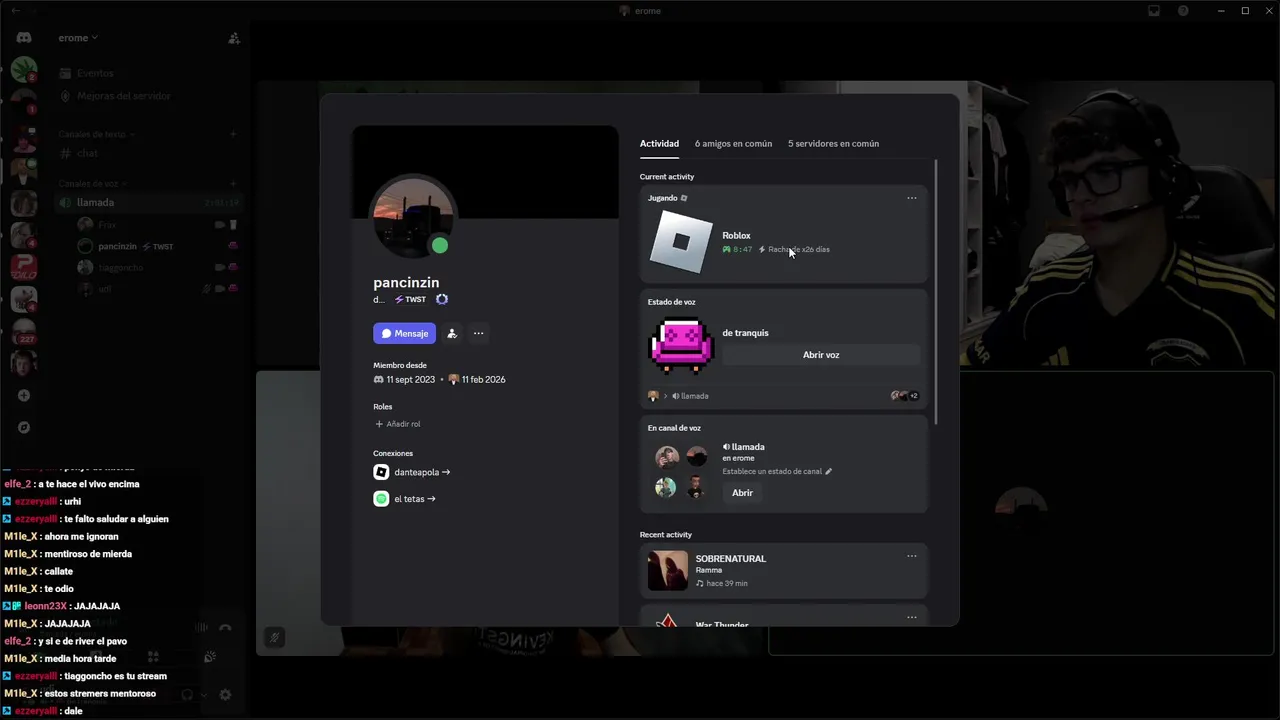Open the help icon in title bar
The height and width of the screenshot is (720, 1280).
pyautogui.click(x=1183, y=11)
